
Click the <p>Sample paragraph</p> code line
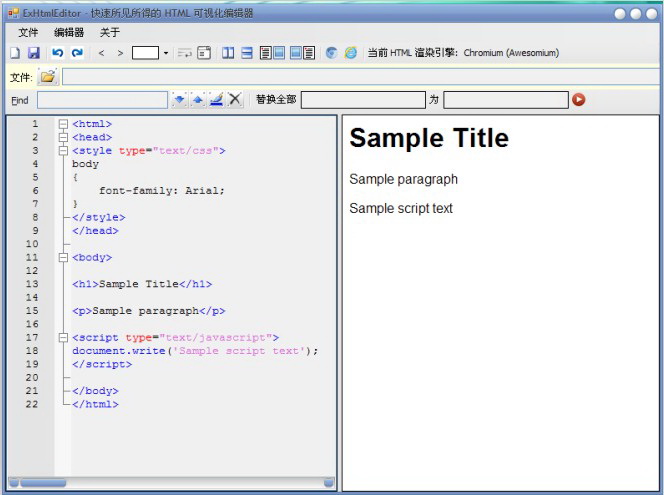point(149,311)
